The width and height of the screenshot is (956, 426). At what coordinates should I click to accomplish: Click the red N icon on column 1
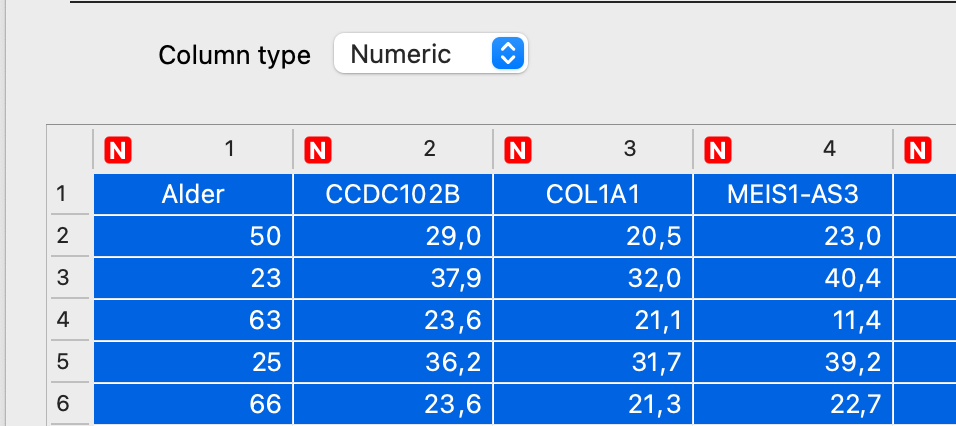click(x=118, y=150)
